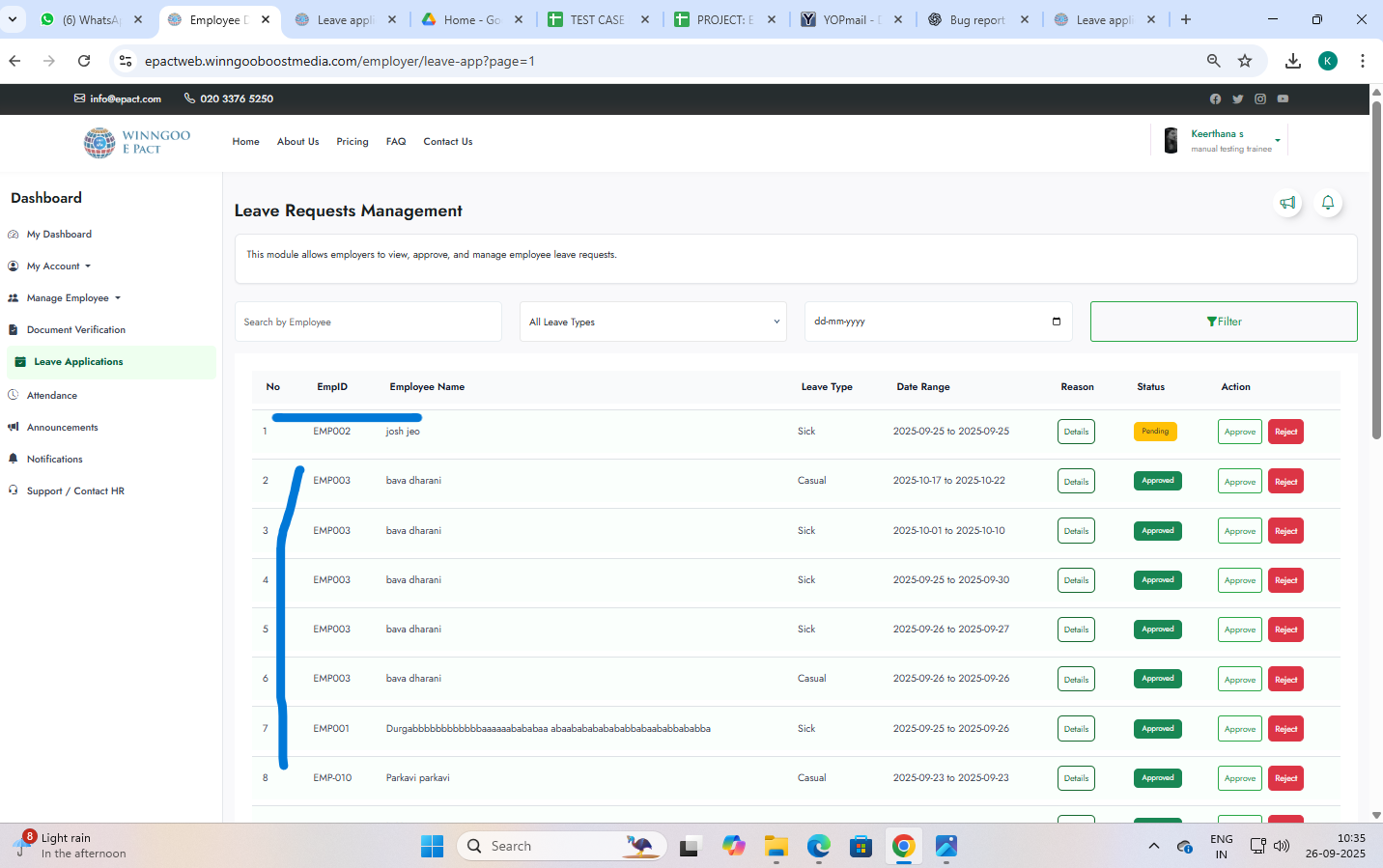Expand Manage Employee in the sidebar
This screenshot has width=1383, height=868.
[x=72, y=298]
